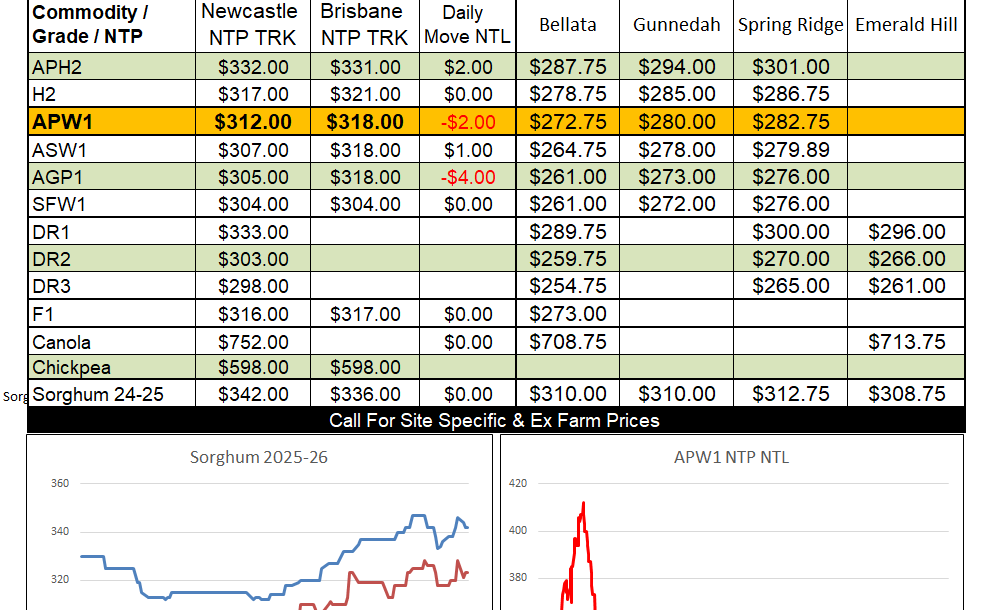
Task: Click the Chickpea Brisbane price cell
Action: click(x=365, y=368)
